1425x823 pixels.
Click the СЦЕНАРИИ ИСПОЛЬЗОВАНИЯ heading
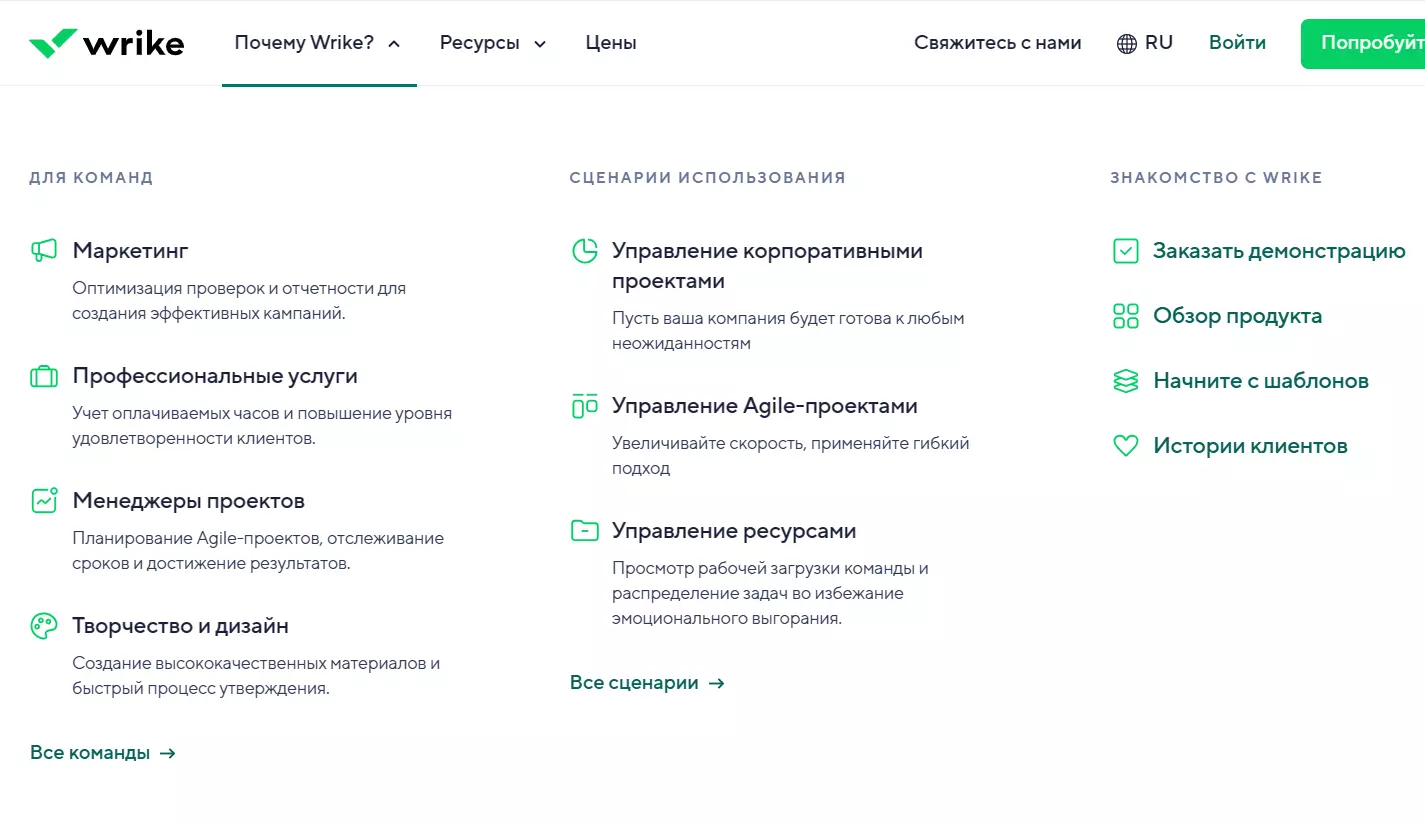(708, 178)
